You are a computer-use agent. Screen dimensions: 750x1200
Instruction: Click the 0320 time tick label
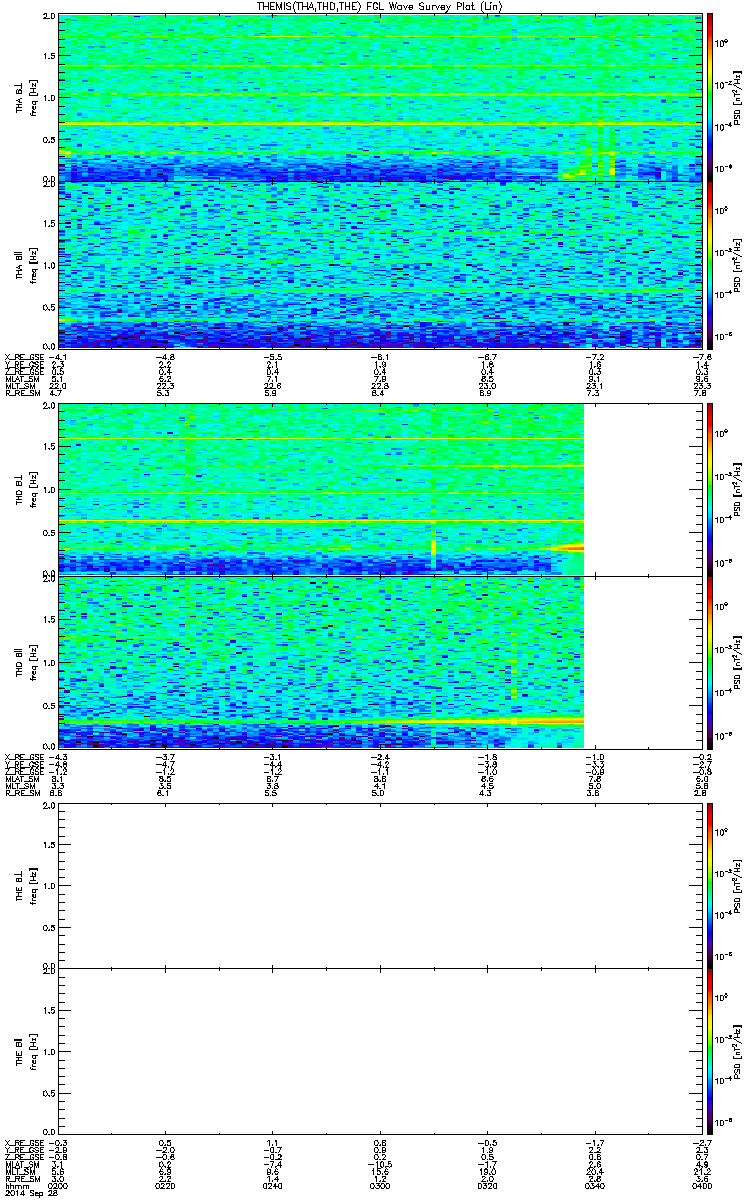click(x=487, y=1186)
